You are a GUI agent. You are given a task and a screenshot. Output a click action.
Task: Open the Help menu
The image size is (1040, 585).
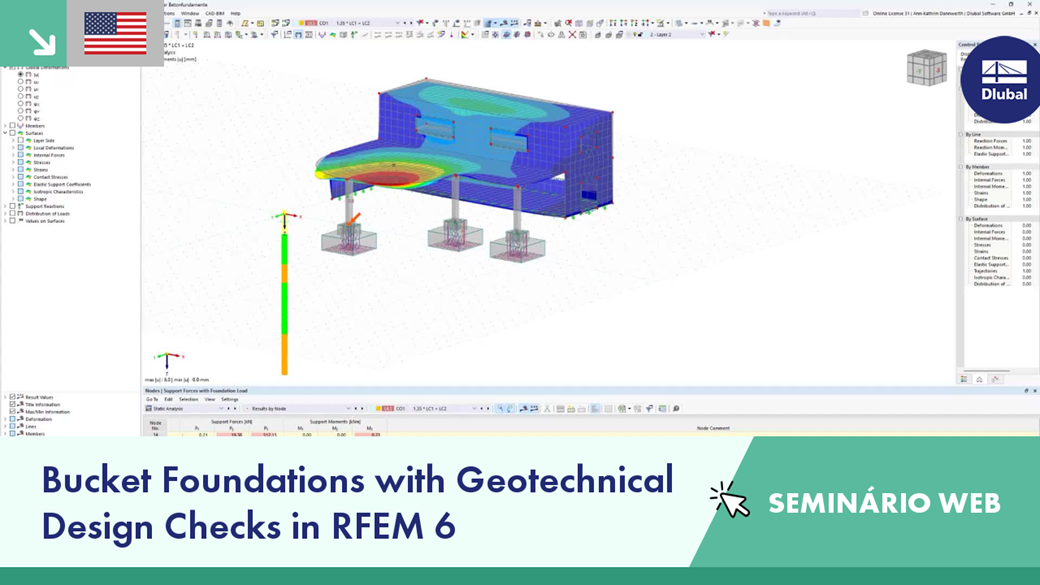tap(235, 13)
